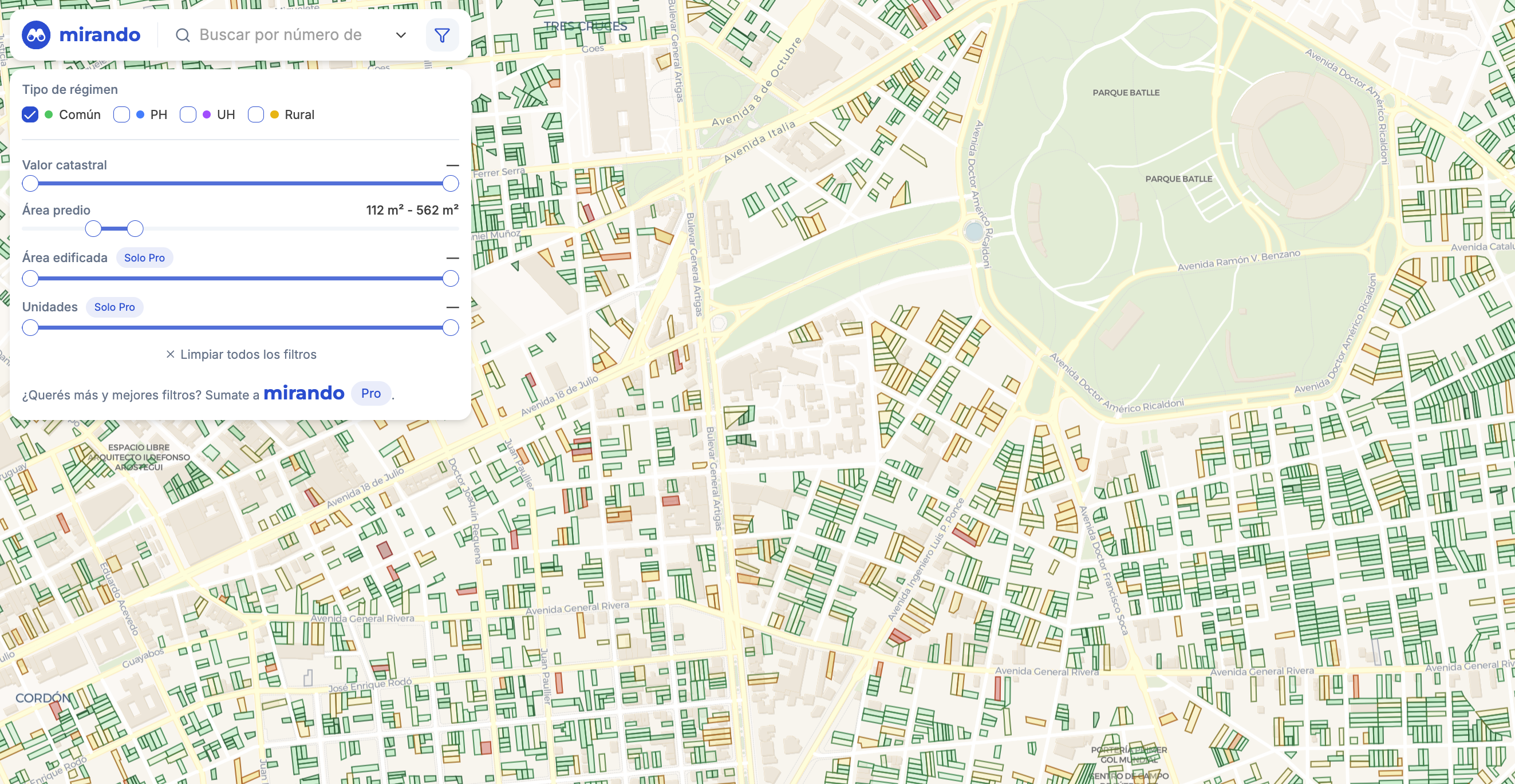Open the search type dropdown chevron
1515x784 pixels.
pos(401,35)
